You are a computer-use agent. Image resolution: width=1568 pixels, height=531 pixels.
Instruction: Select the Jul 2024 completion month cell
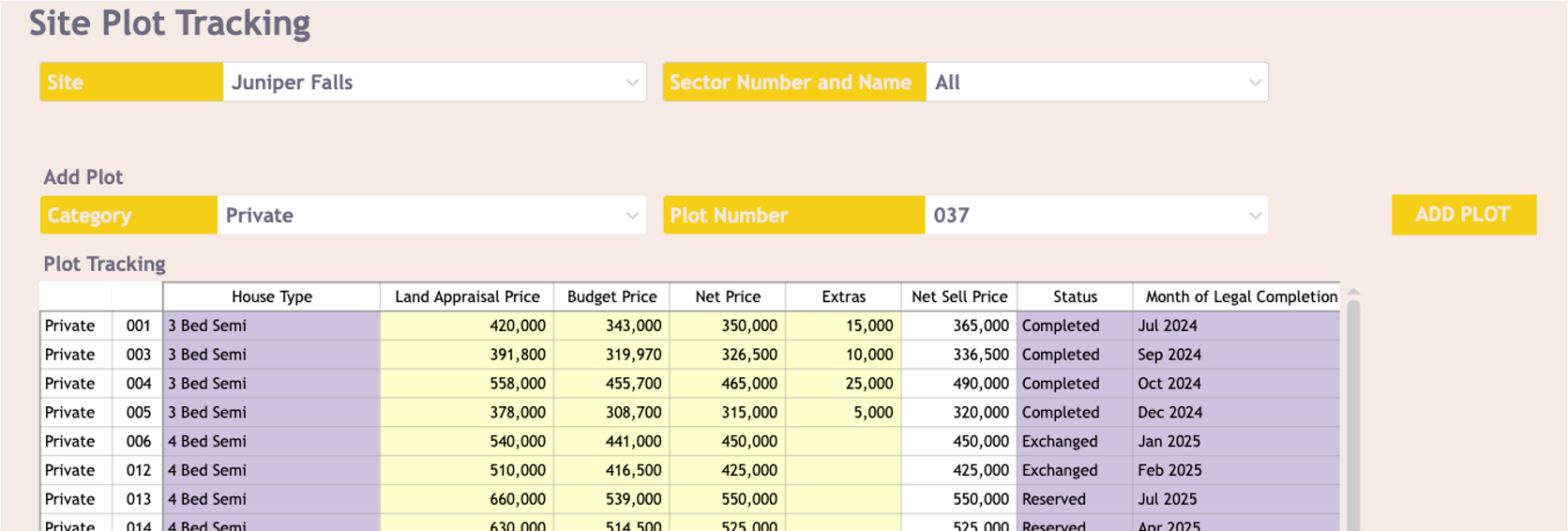coord(1236,326)
